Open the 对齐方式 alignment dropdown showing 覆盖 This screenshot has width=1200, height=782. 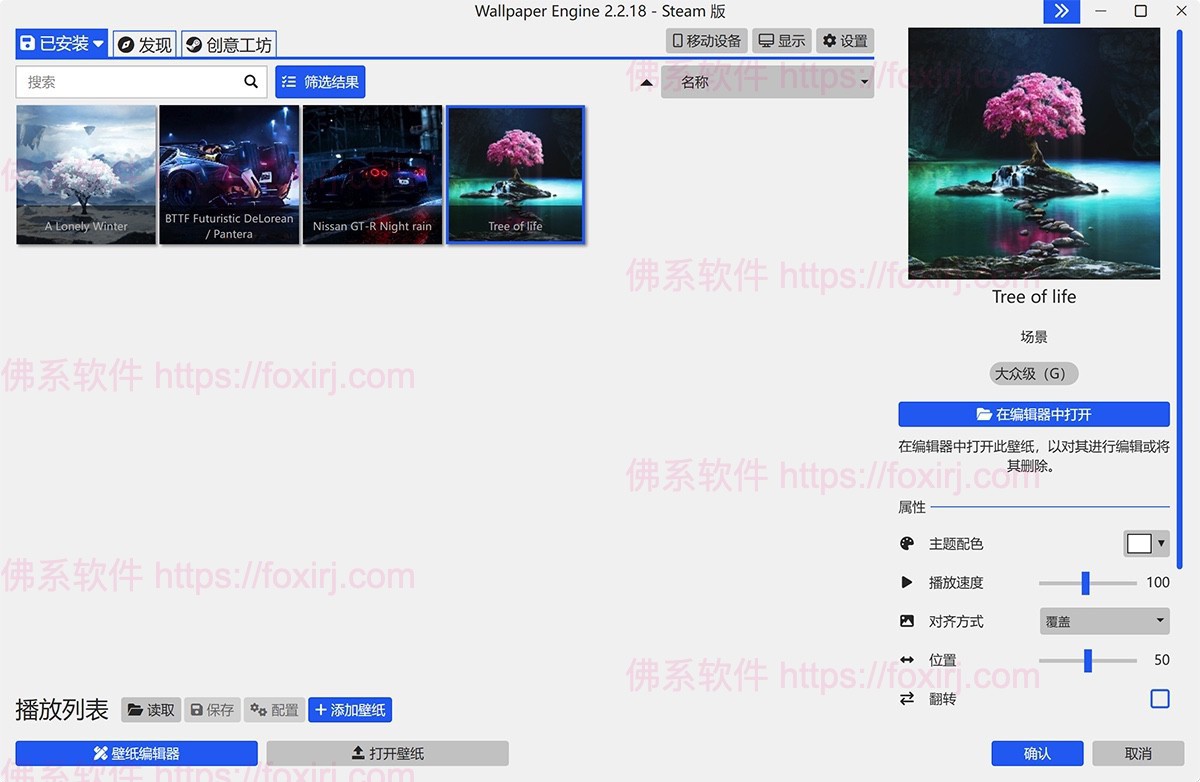[1104, 621]
